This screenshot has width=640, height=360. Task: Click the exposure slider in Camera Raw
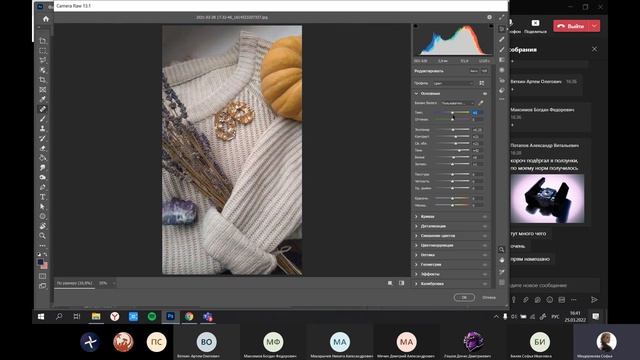pos(453,130)
